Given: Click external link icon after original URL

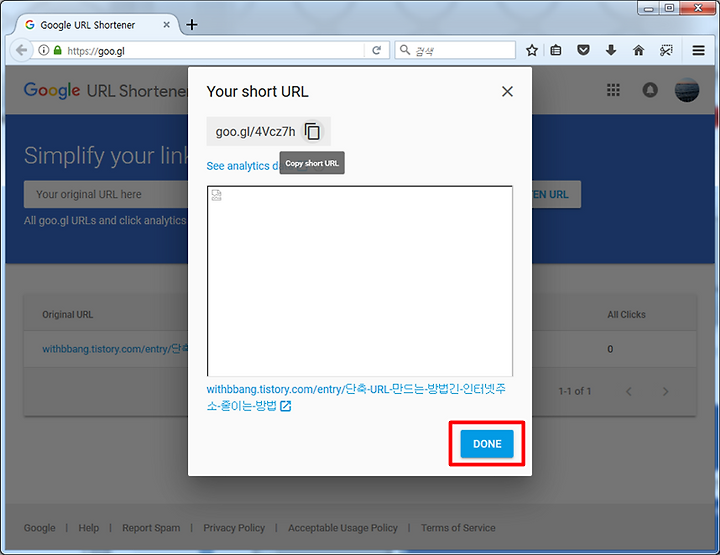Looking at the screenshot, I should click(286, 406).
